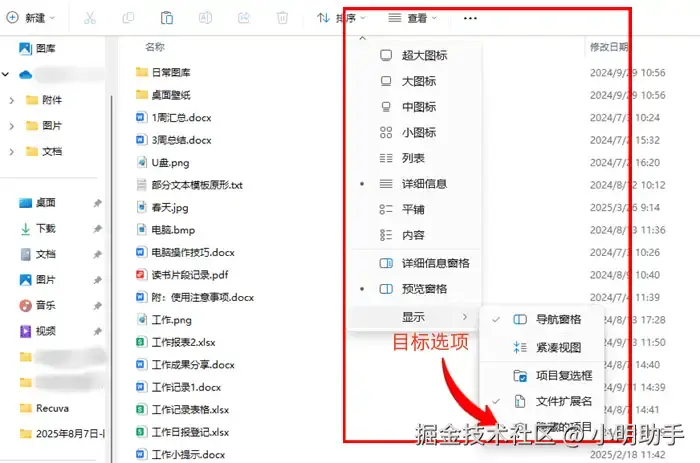Select file 3周总结.docx
This screenshot has width=700, height=463.
pos(174,140)
